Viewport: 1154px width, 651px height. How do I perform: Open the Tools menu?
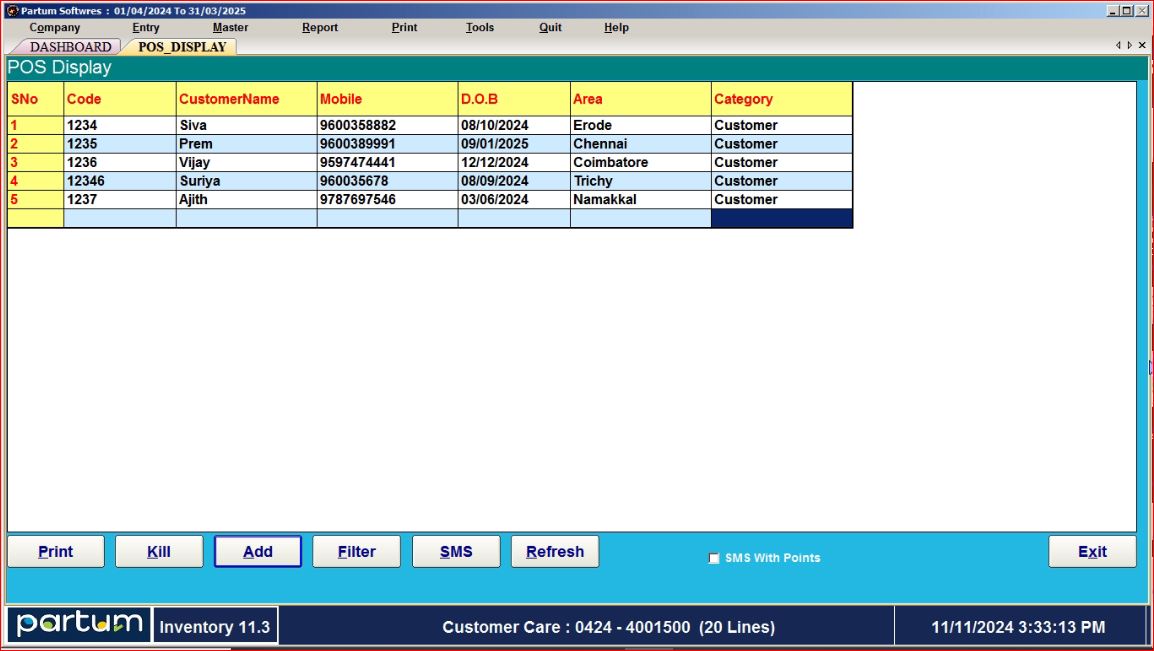479,28
